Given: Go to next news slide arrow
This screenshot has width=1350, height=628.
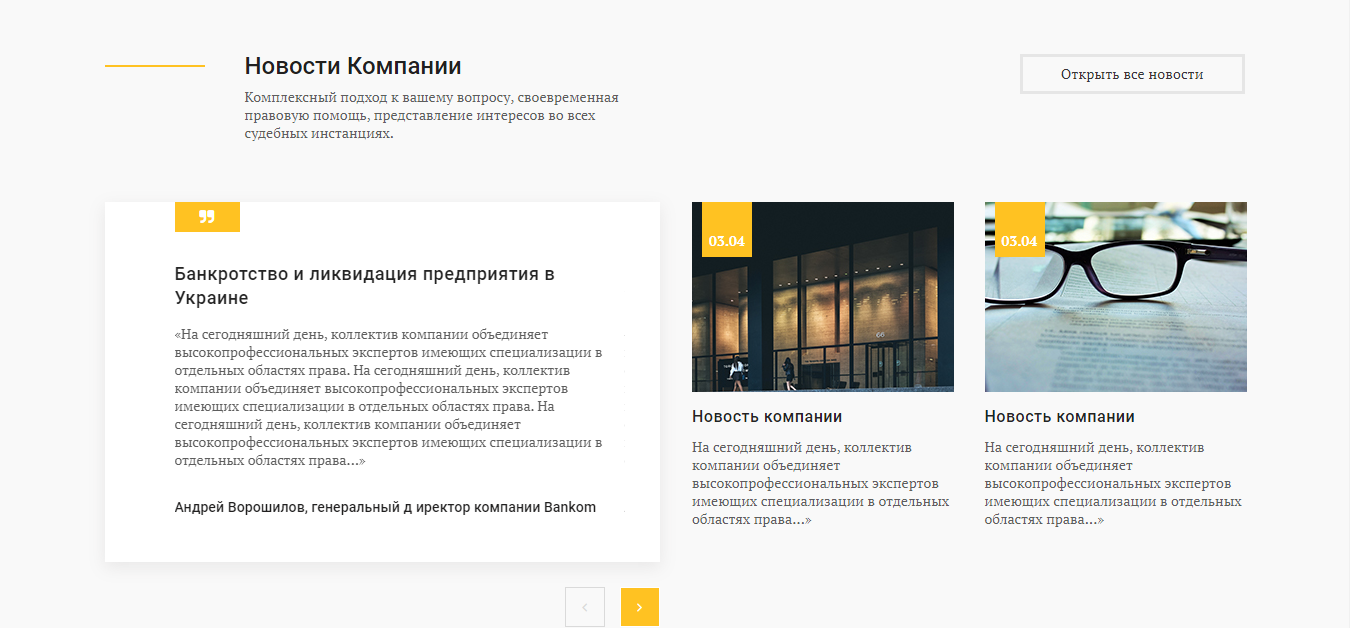Looking at the screenshot, I should 640,607.
